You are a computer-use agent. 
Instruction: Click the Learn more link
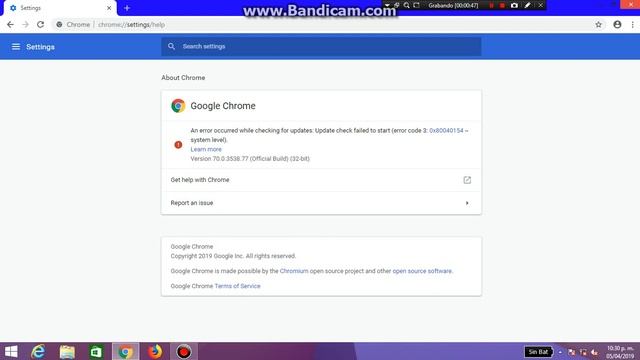tap(206, 149)
